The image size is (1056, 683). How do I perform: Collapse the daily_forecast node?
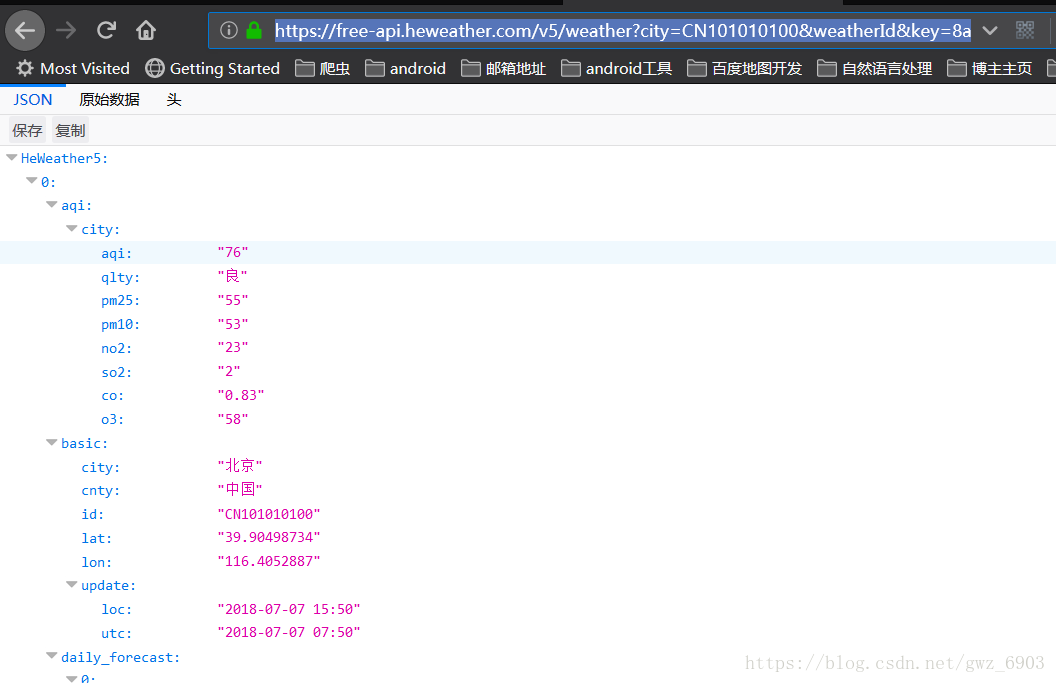[52, 656]
